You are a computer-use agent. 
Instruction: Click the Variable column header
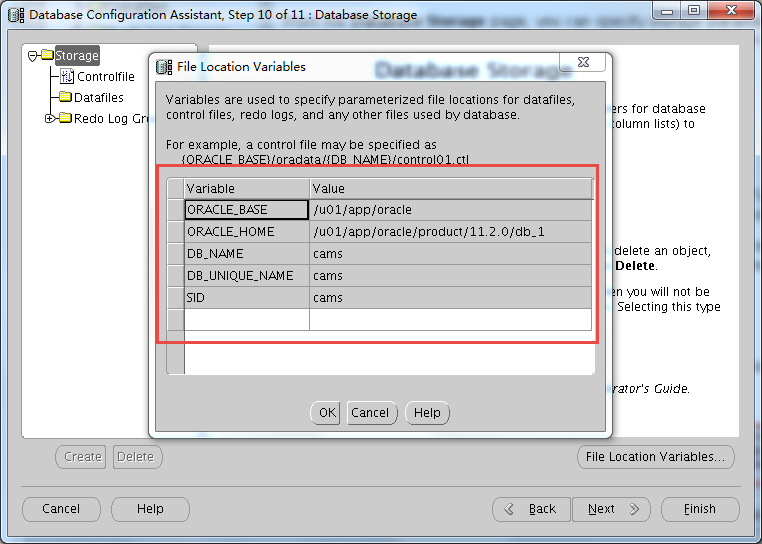[x=247, y=188]
